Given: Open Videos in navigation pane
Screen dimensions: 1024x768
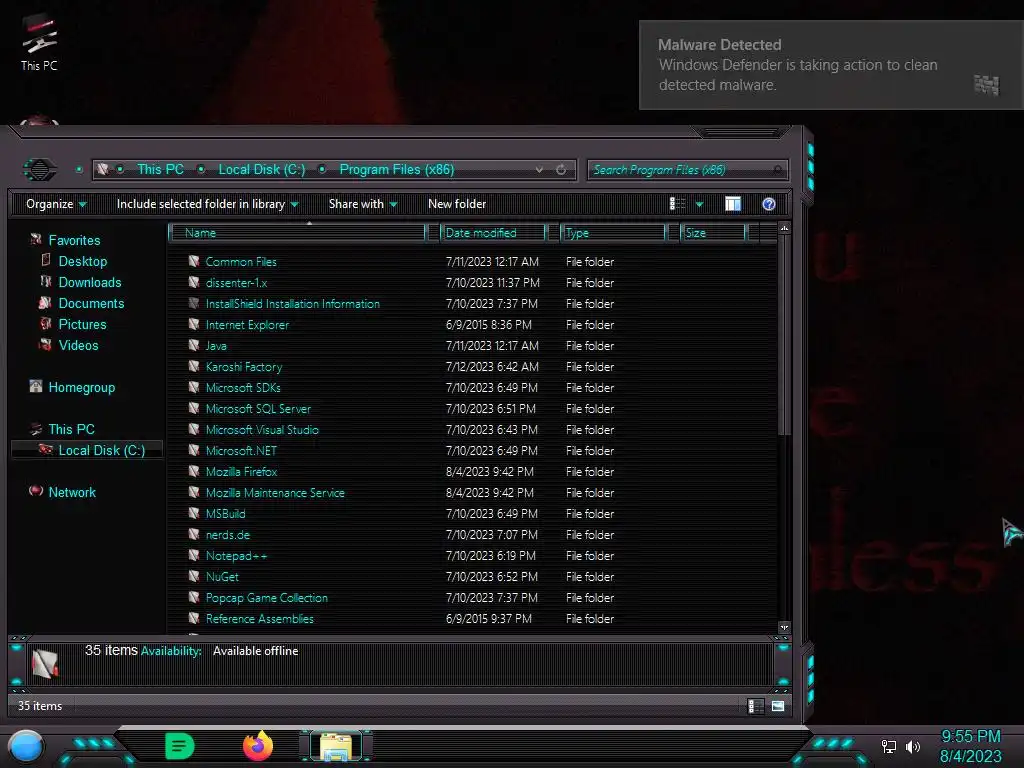Looking at the screenshot, I should point(78,345).
